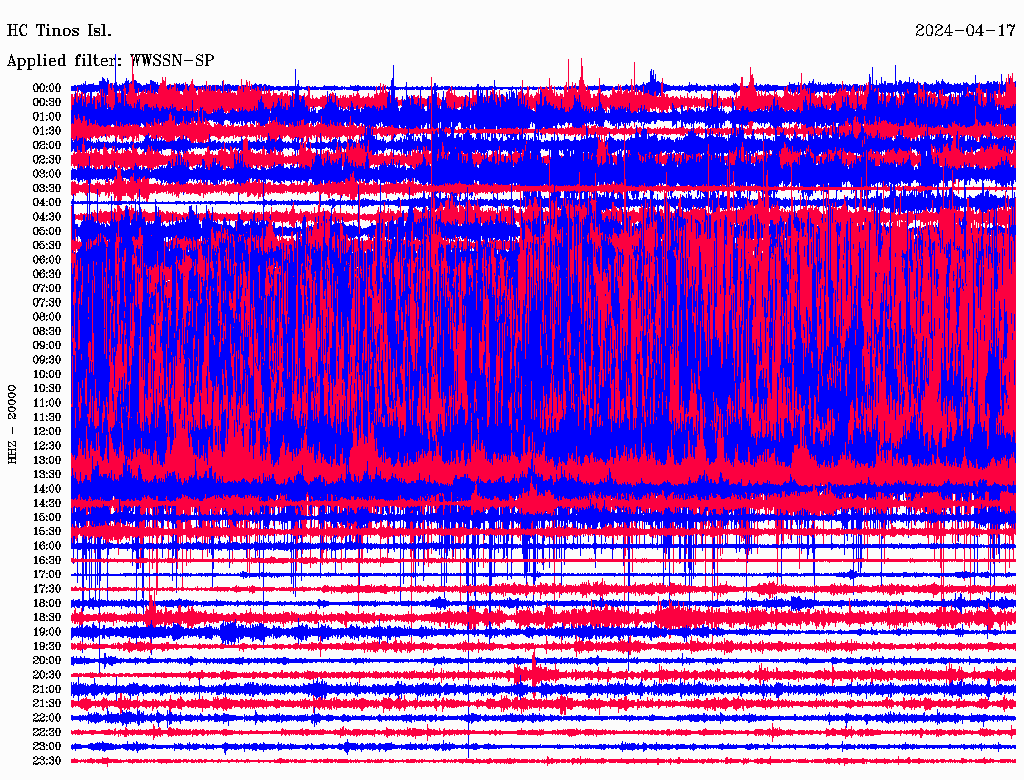Select the 19:00 time label
This screenshot has width=1024, height=780.
[x=47, y=632]
